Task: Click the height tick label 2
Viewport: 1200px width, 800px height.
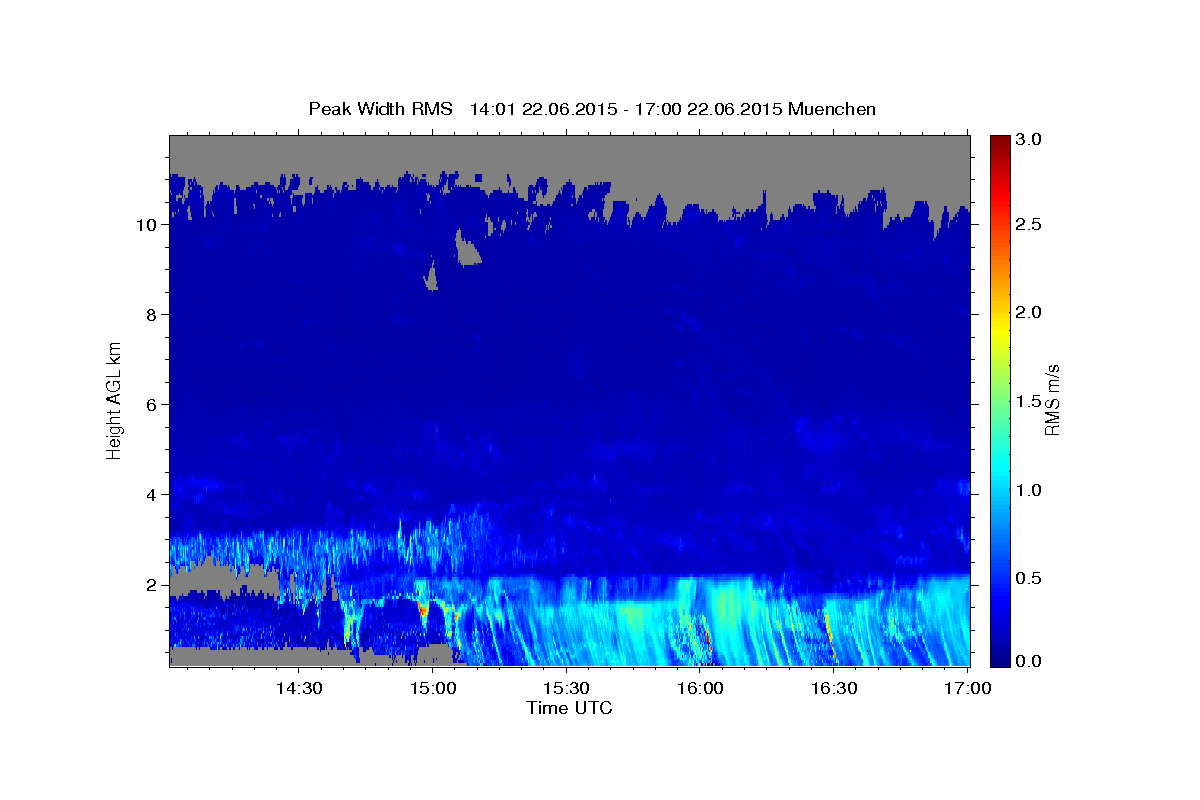Action: [x=151, y=585]
